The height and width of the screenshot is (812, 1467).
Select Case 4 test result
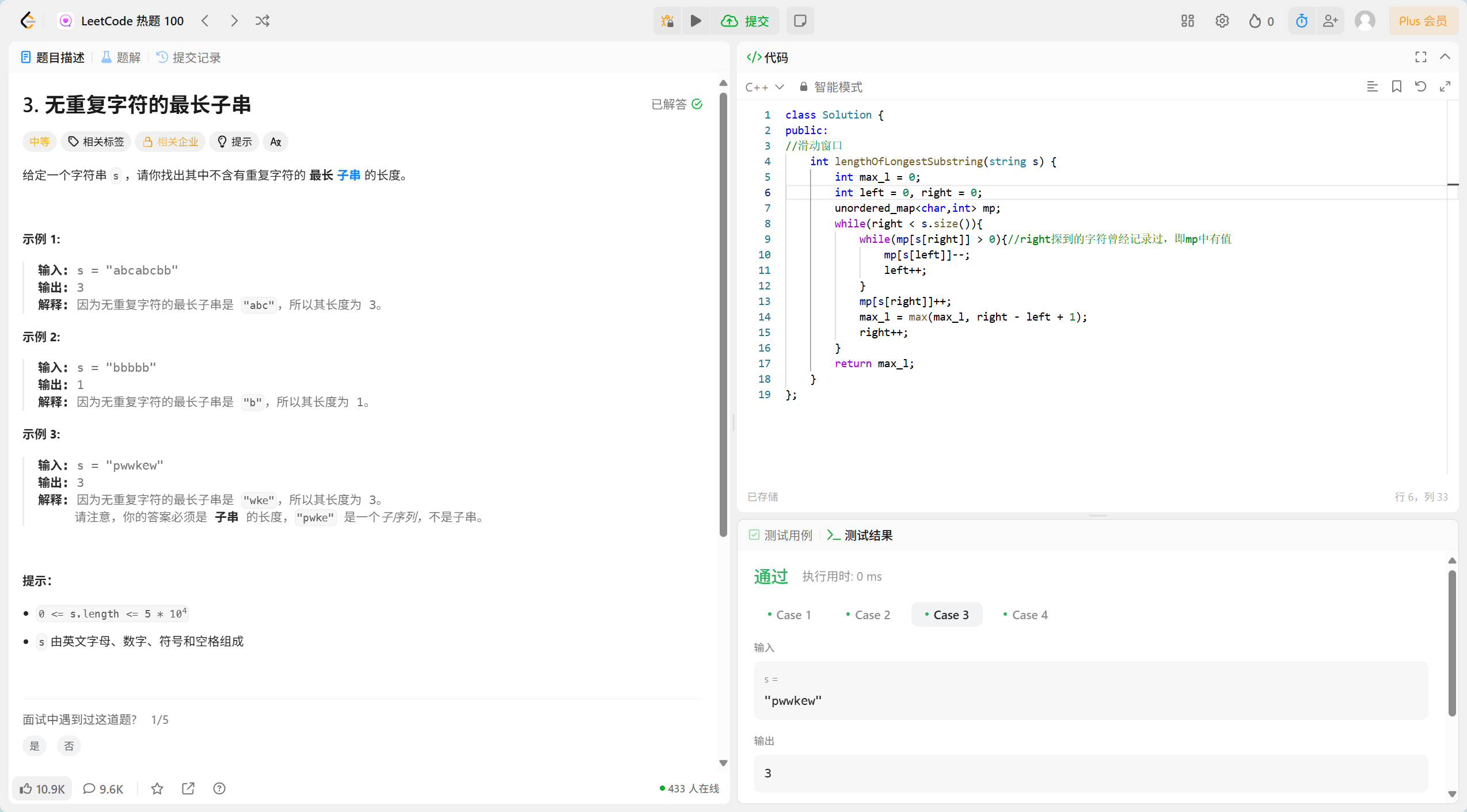click(1025, 615)
